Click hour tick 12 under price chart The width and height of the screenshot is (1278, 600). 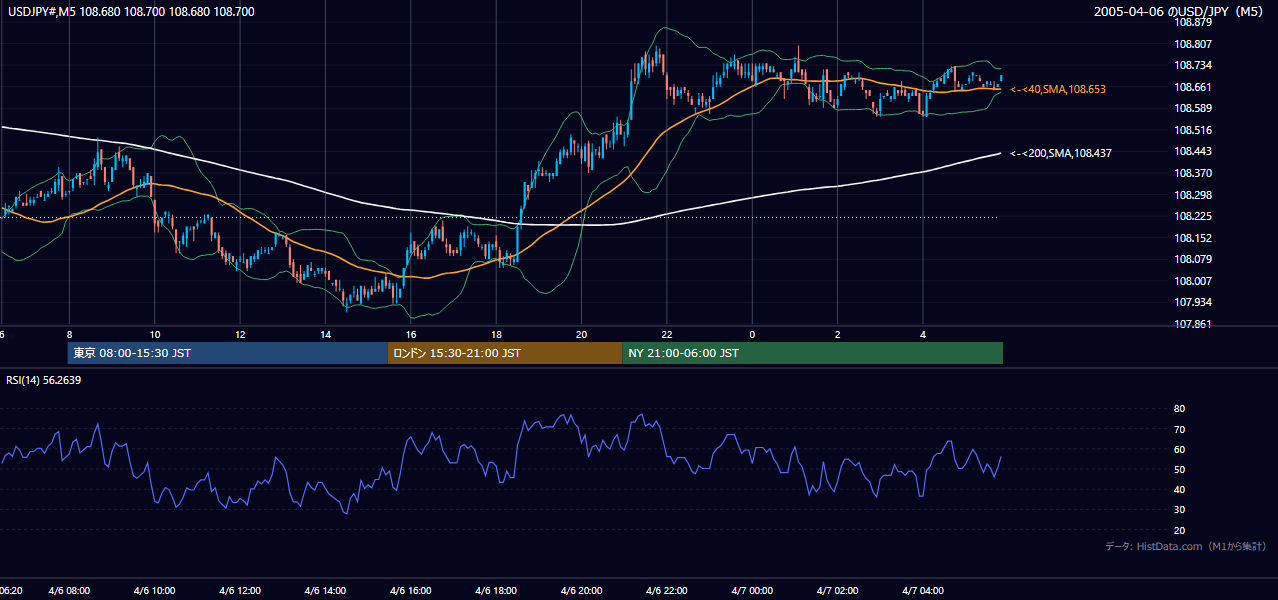tap(240, 335)
